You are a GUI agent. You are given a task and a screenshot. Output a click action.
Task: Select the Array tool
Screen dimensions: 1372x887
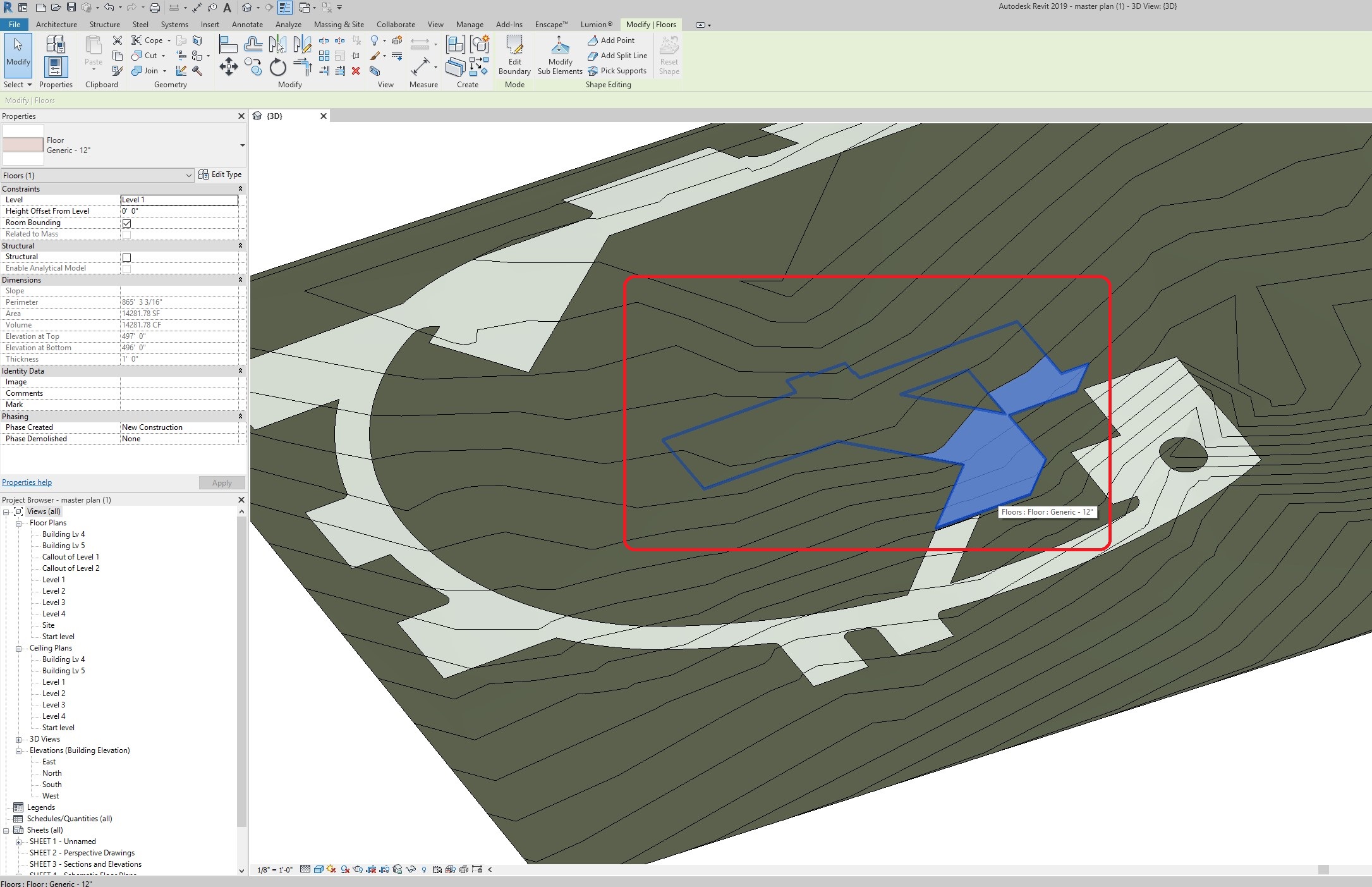324,56
